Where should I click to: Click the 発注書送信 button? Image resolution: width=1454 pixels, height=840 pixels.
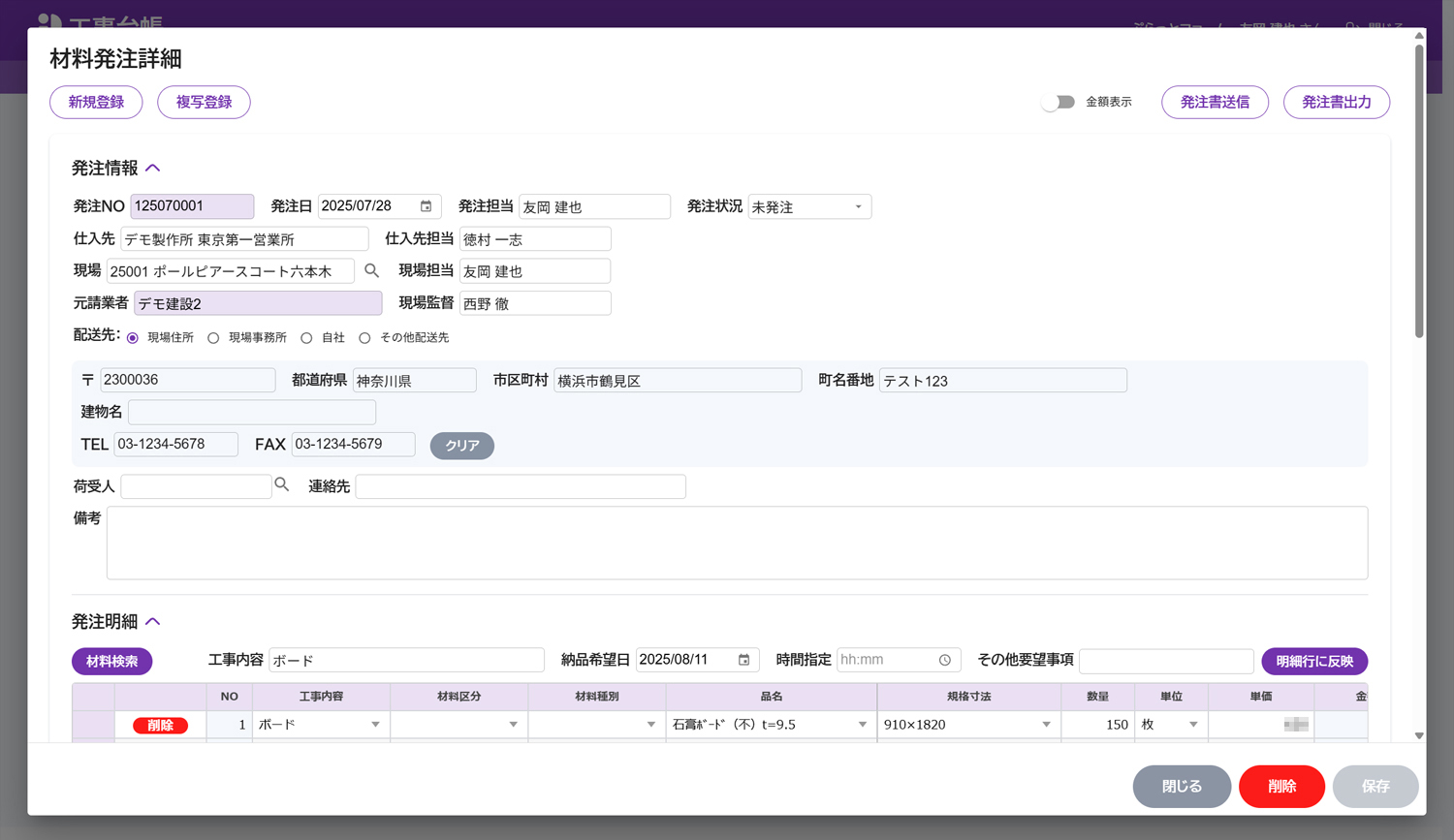pos(1215,102)
